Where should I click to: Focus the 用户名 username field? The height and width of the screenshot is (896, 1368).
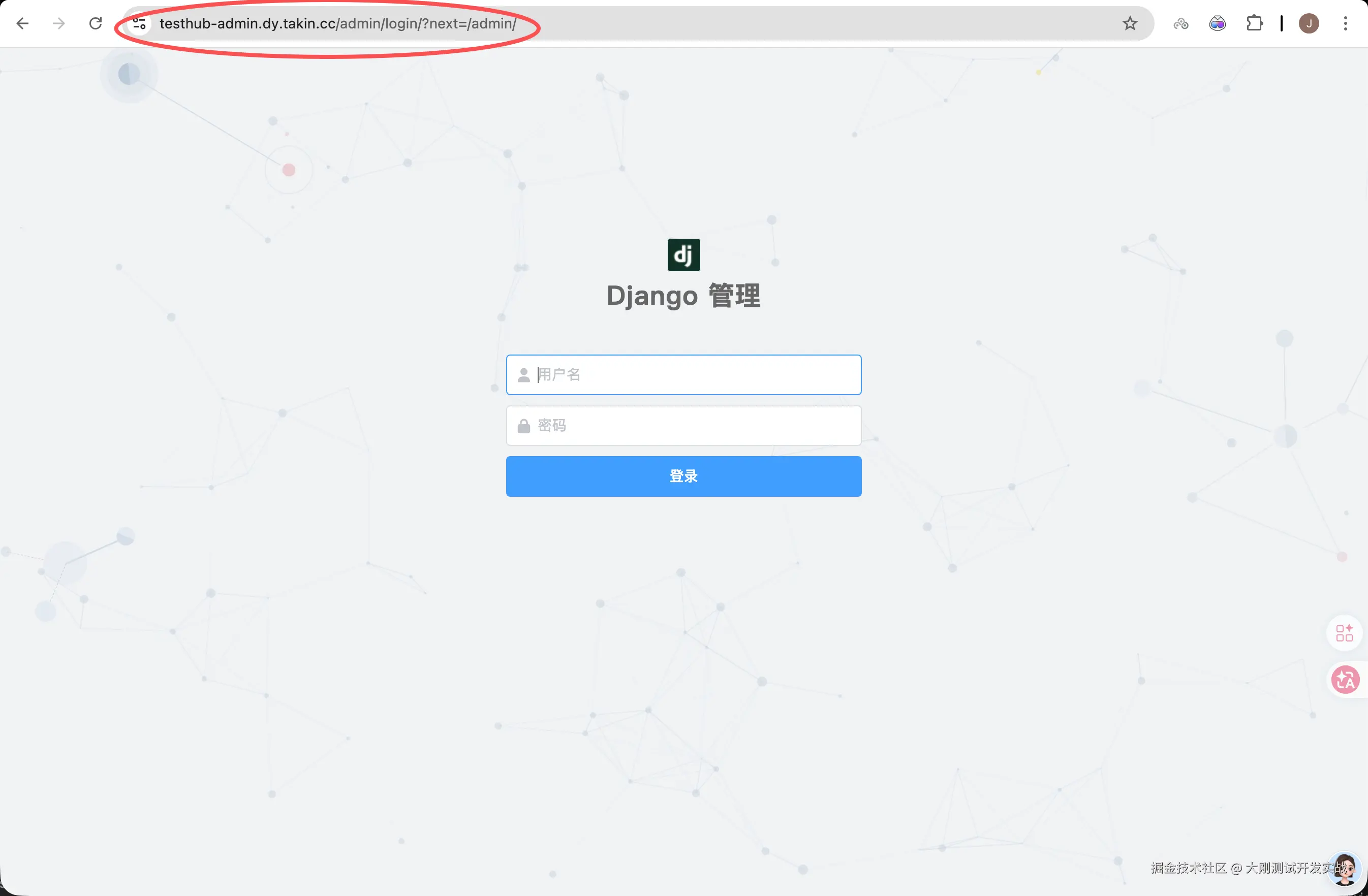click(x=683, y=375)
